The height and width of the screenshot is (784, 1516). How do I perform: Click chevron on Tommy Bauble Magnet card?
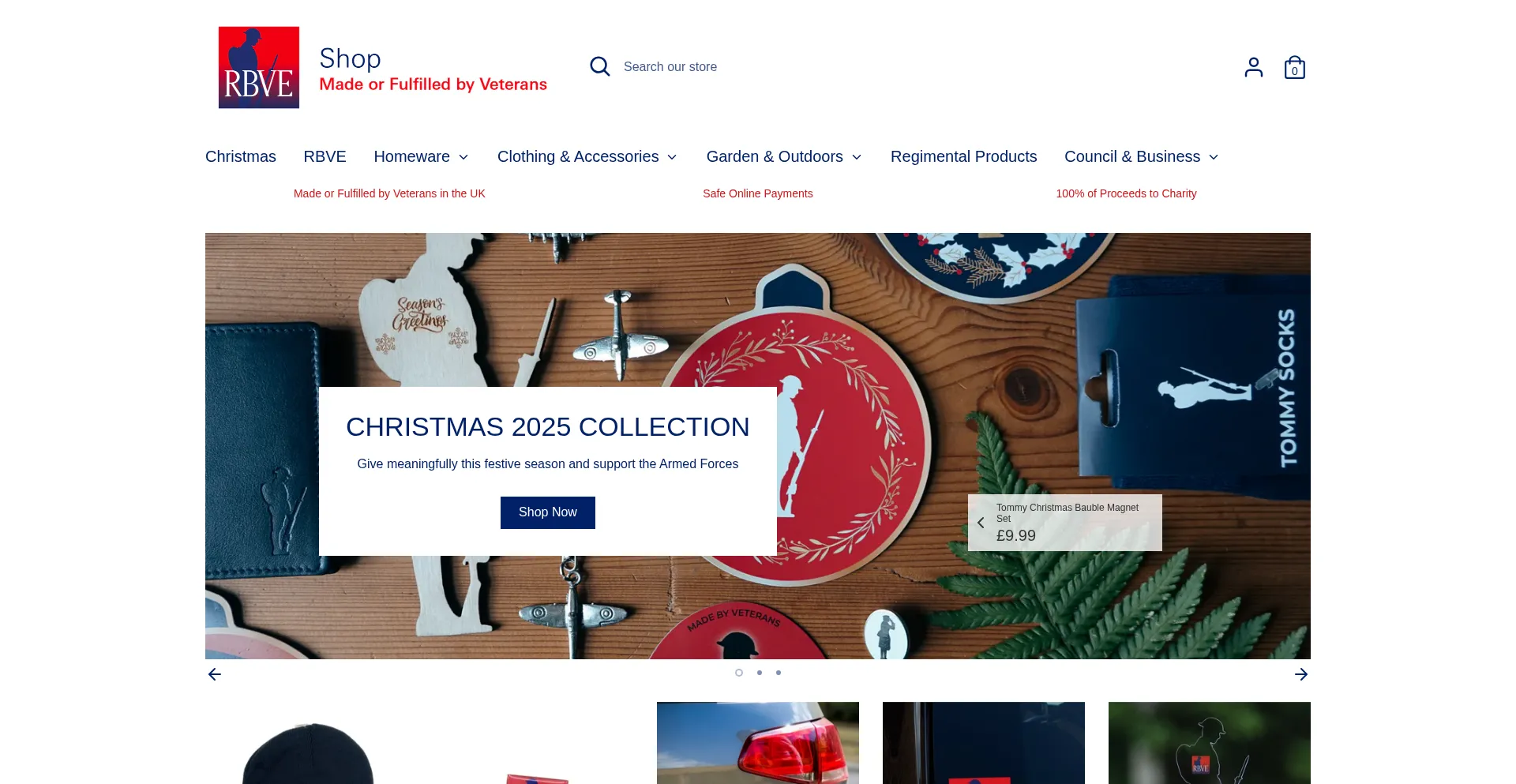(x=981, y=523)
